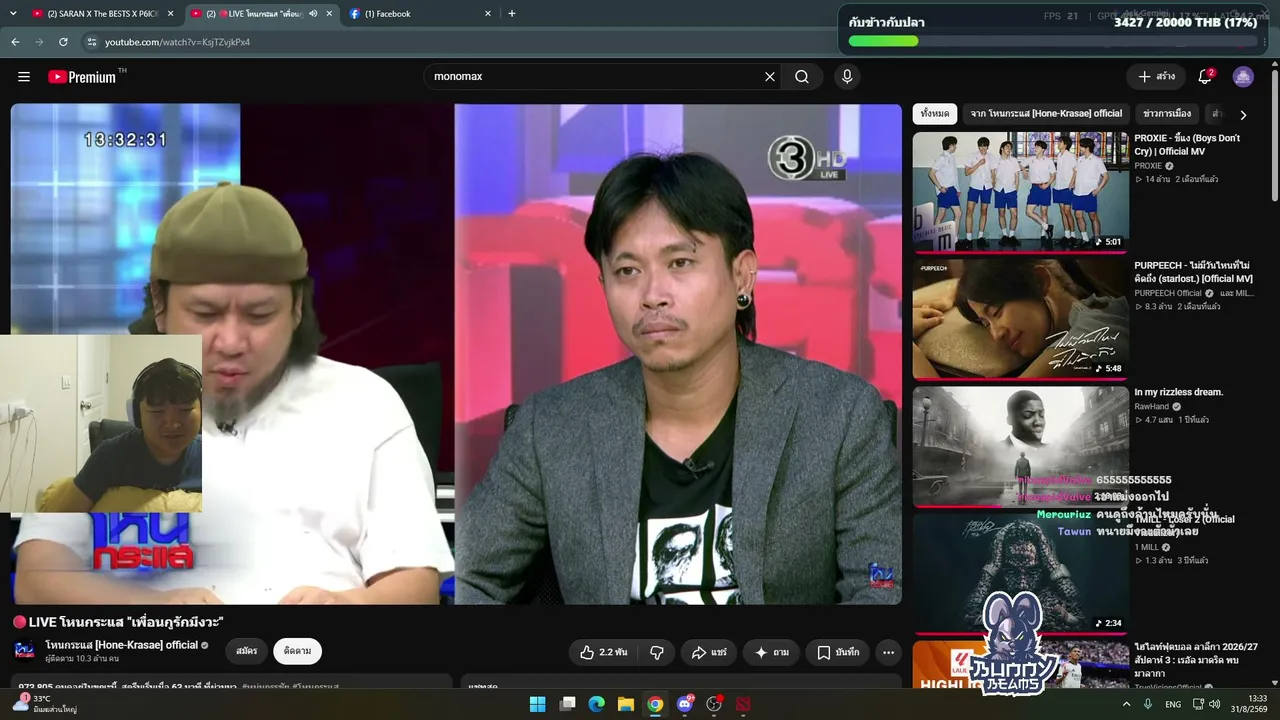Viewport: 1280px width, 720px height.
Task: Open the 33°C weather widget
Action: tap(44, 704)
